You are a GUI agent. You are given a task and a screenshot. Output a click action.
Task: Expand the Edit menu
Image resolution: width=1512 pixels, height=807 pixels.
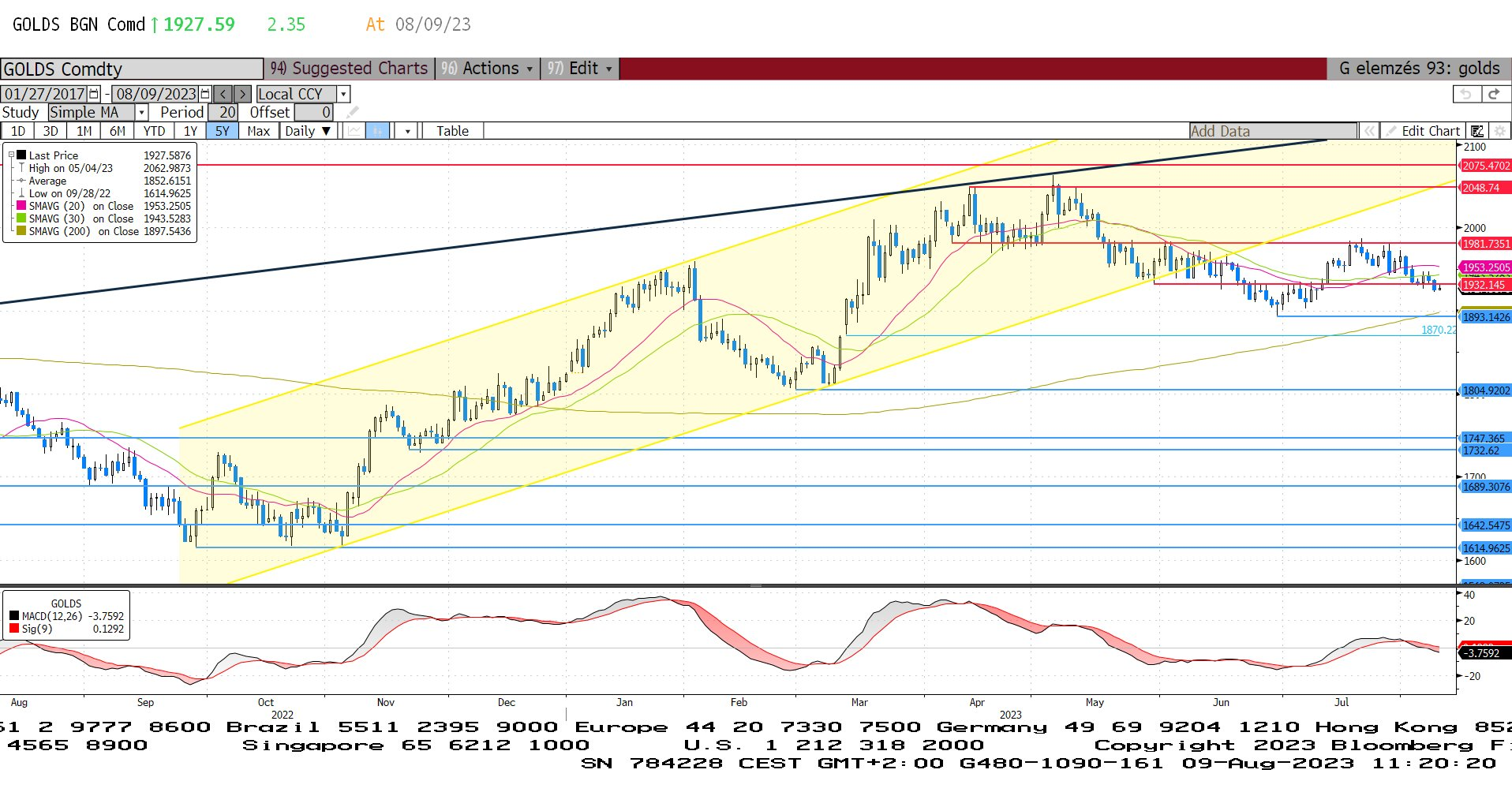point(580,68)
